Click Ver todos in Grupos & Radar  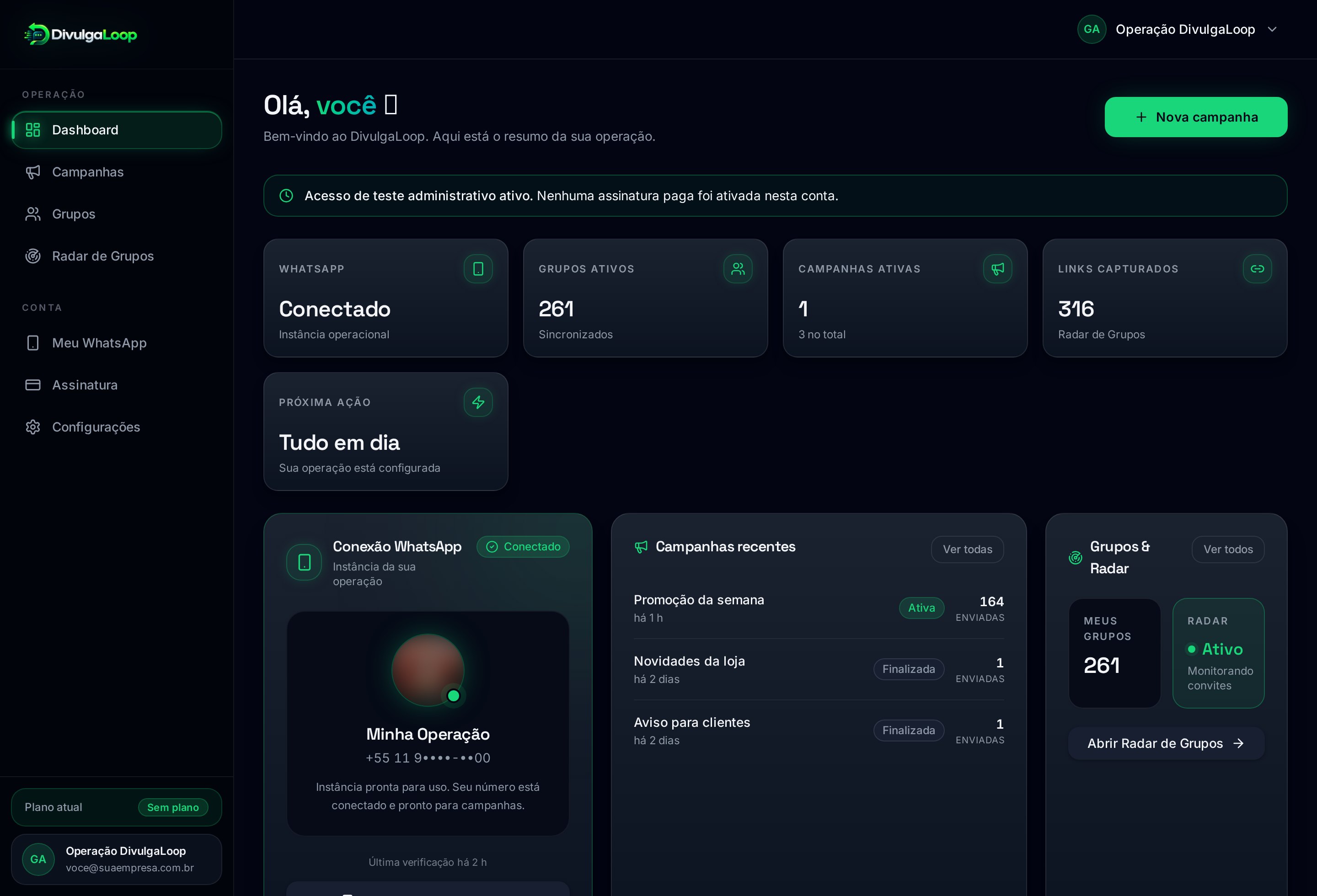pyautogui.click(x=1228, y=549)
